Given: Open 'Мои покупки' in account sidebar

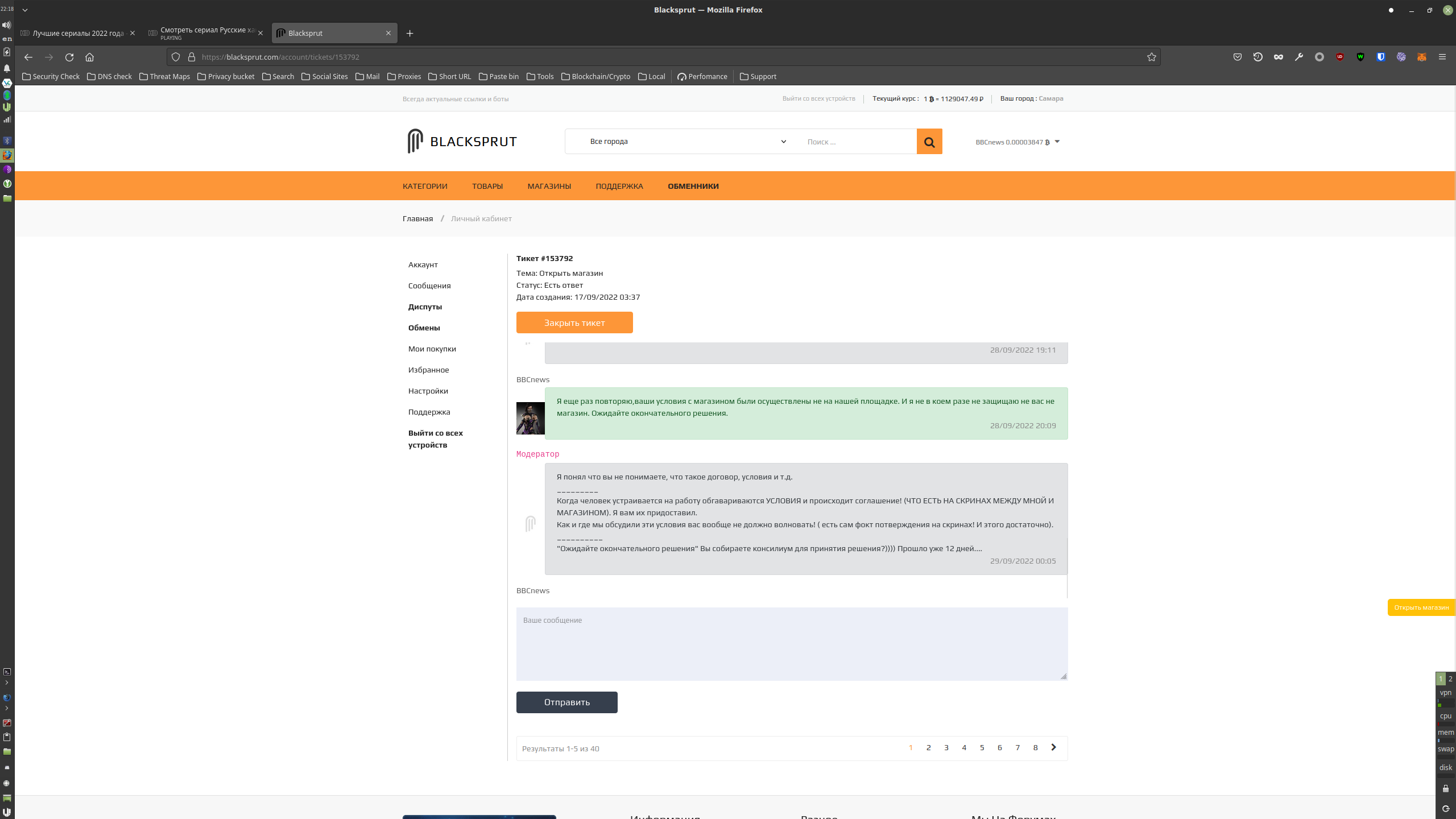Looking at the screenshot, I should pos(432,349).
